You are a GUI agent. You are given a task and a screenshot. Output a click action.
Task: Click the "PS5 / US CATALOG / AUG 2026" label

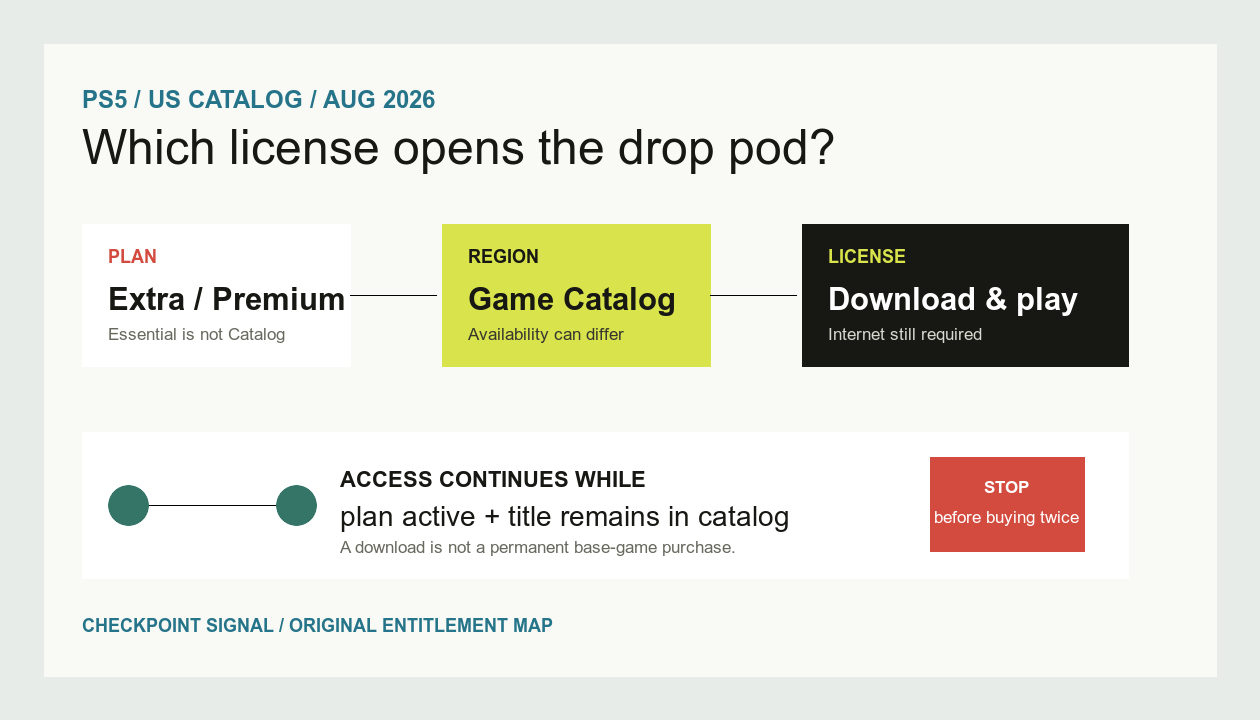point(259,100)
